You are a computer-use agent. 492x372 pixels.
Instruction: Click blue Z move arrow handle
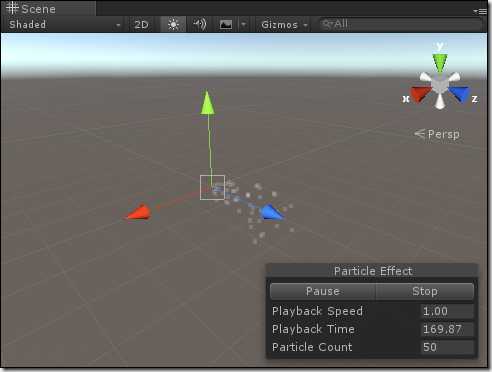coord(272,212)
